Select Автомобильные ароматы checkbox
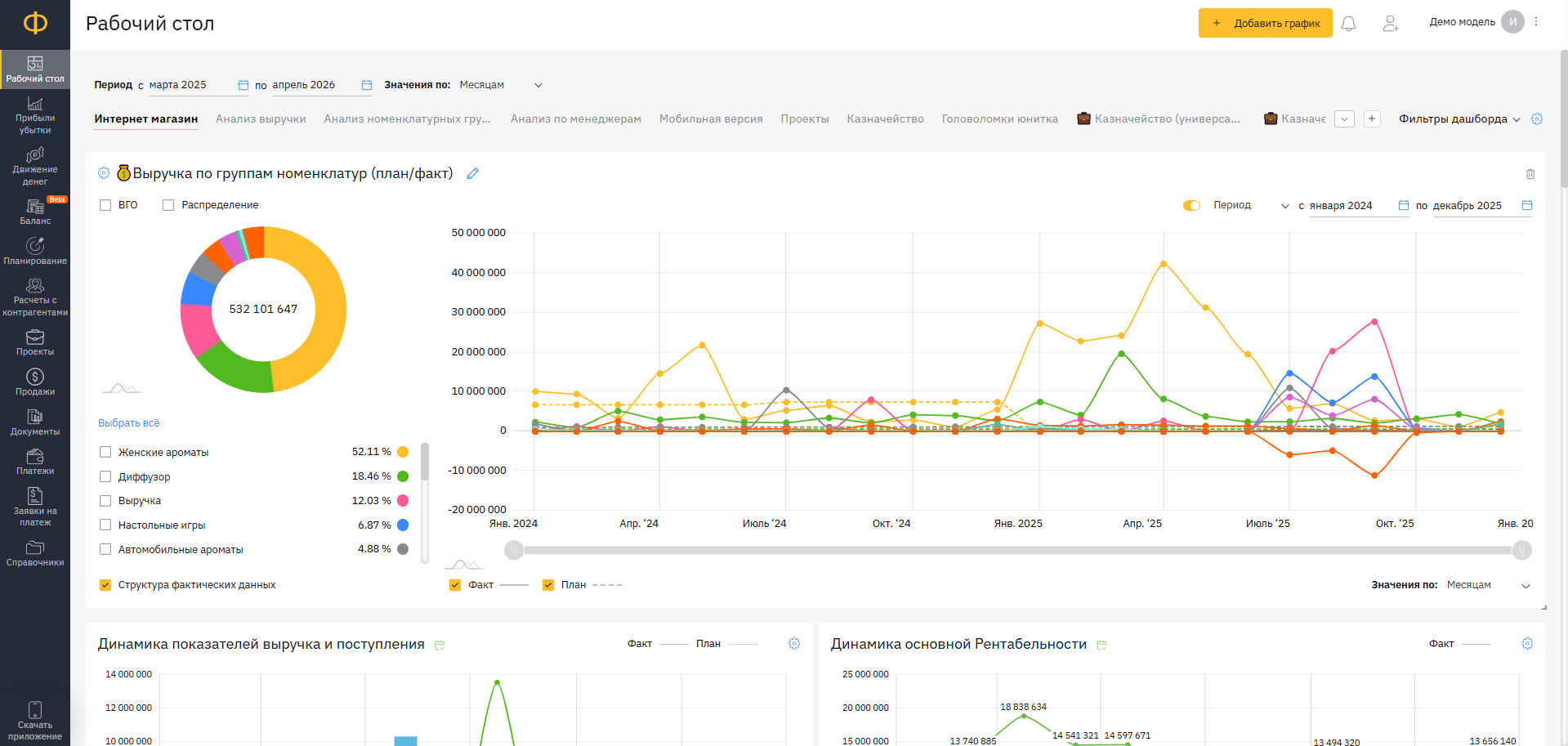1568x746 pixels. 105,549
